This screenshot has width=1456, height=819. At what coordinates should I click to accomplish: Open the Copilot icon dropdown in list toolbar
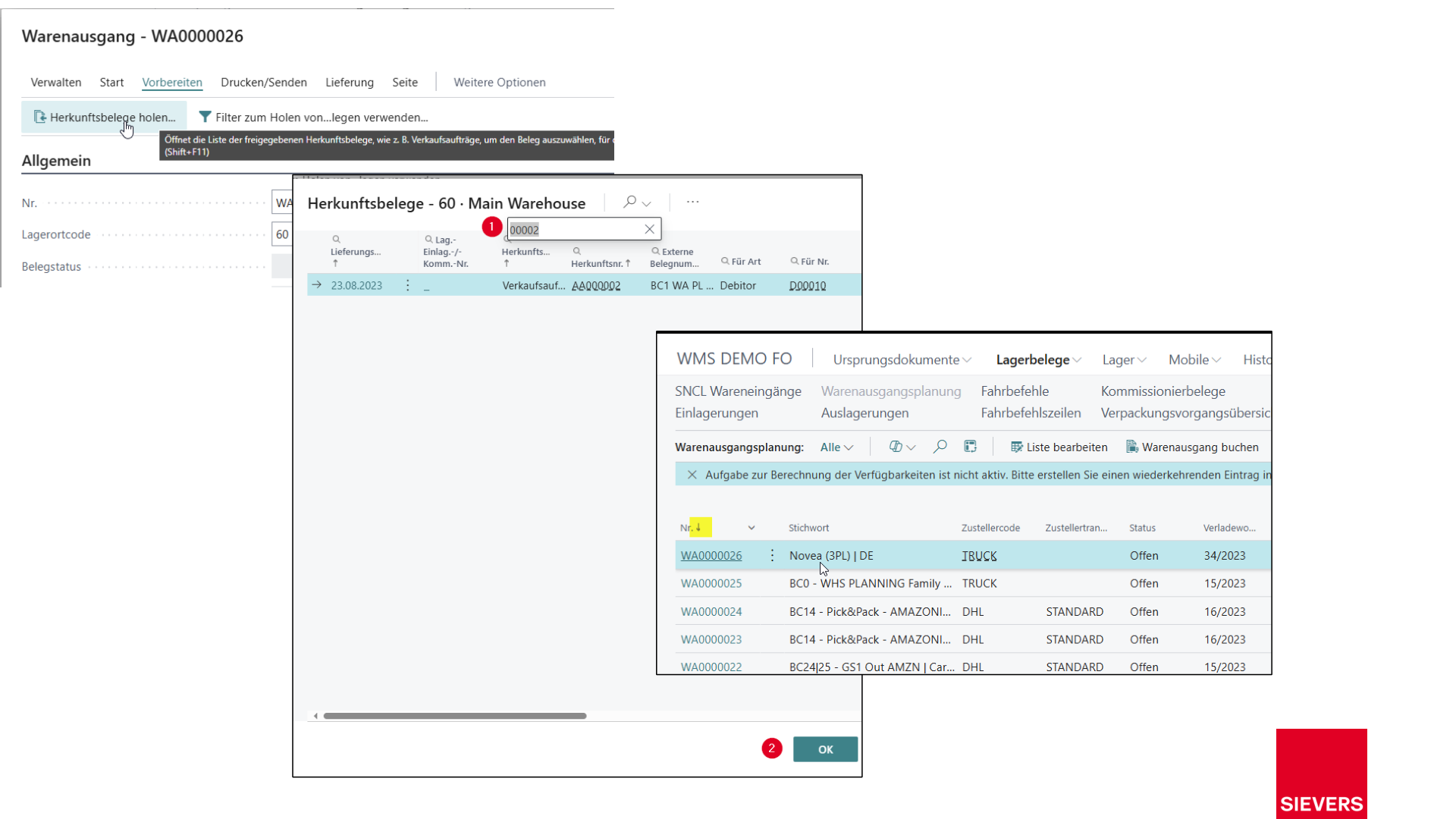(902, 447)
